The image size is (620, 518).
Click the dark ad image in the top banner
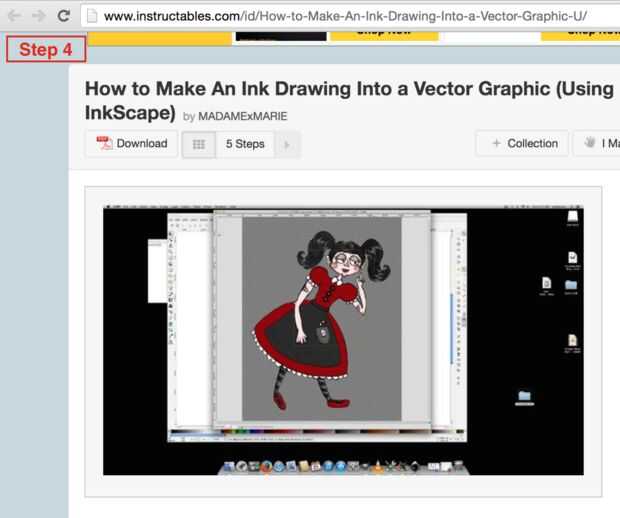(x=281, y=36)
